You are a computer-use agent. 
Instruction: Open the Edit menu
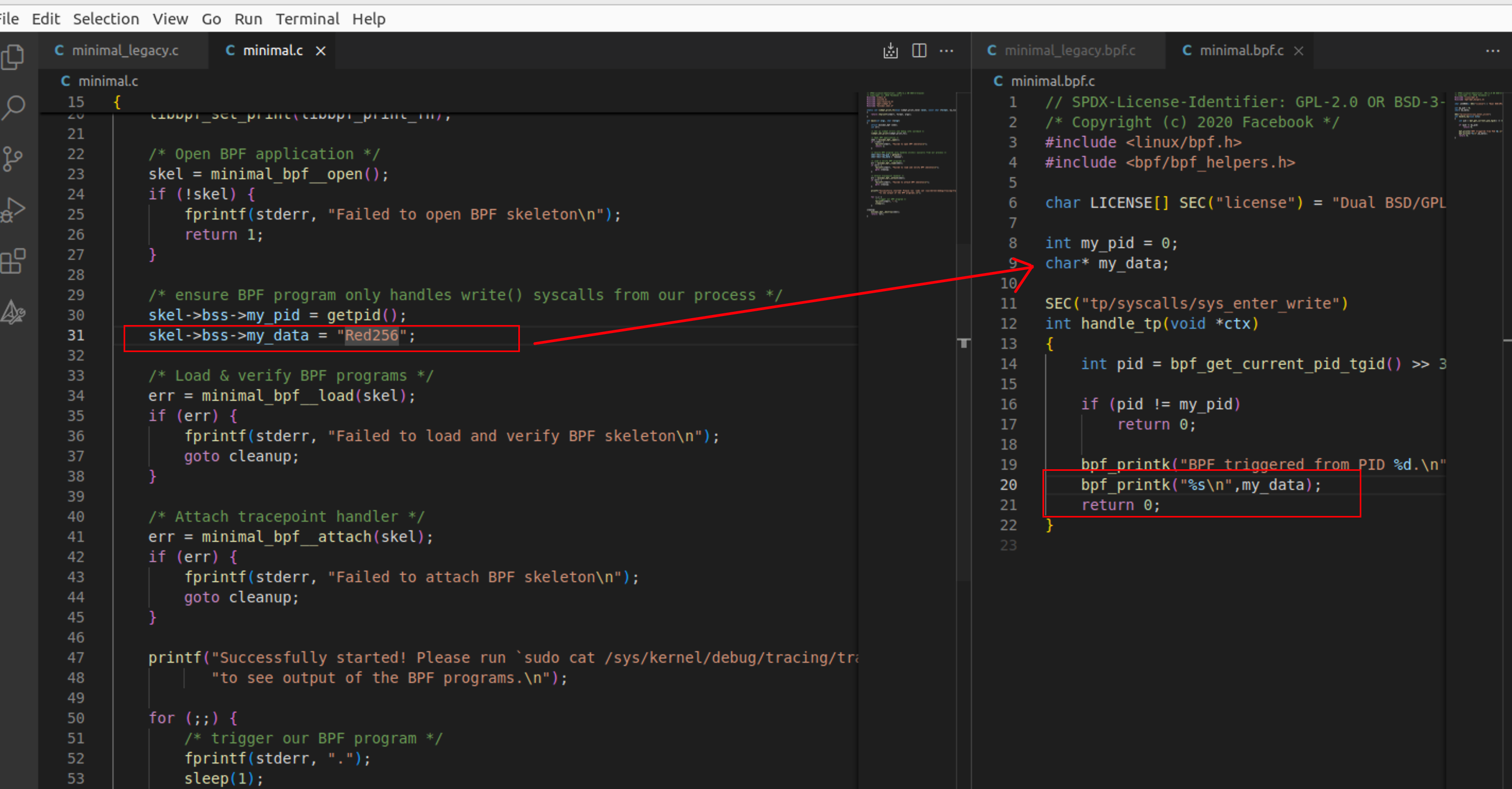tap(46, 19)
